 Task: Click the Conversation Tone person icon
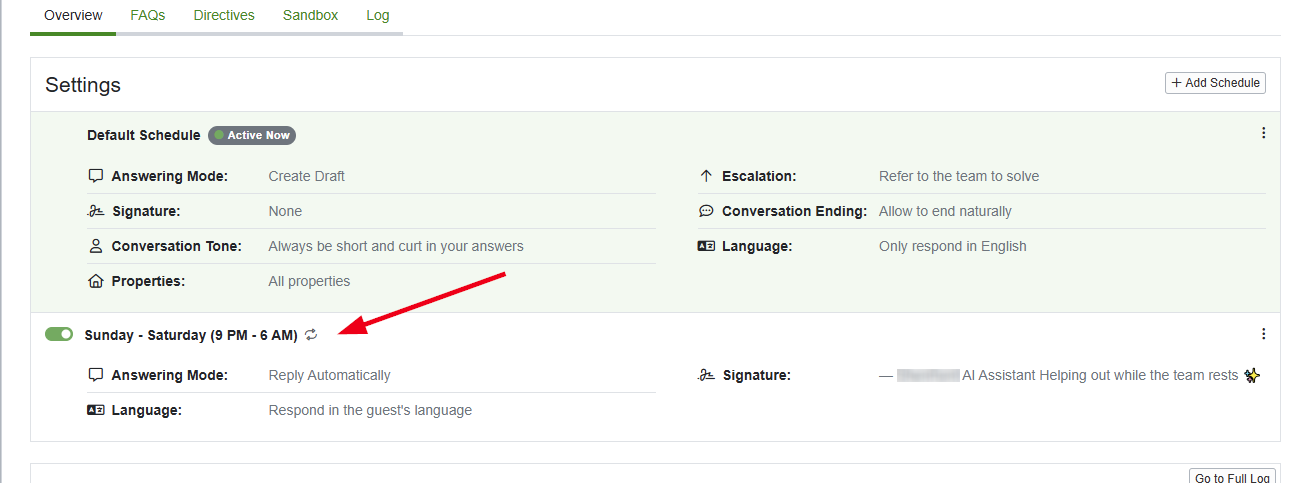pyautogui.click(x=96, y=246)
